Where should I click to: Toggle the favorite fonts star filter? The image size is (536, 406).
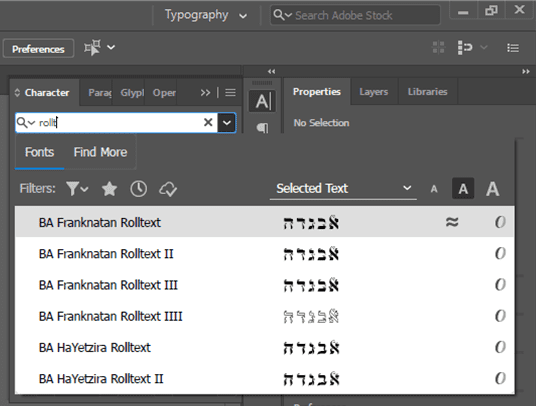click(x=109, y=189)
